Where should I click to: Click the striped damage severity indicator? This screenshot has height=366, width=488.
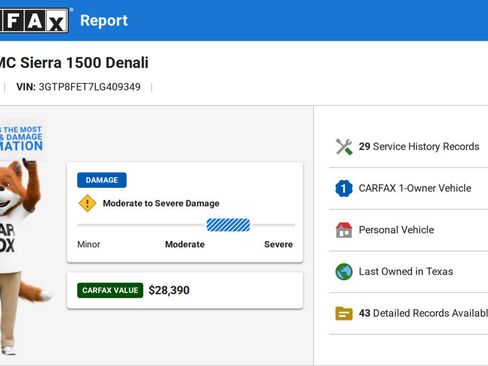[x=228, y=225]
